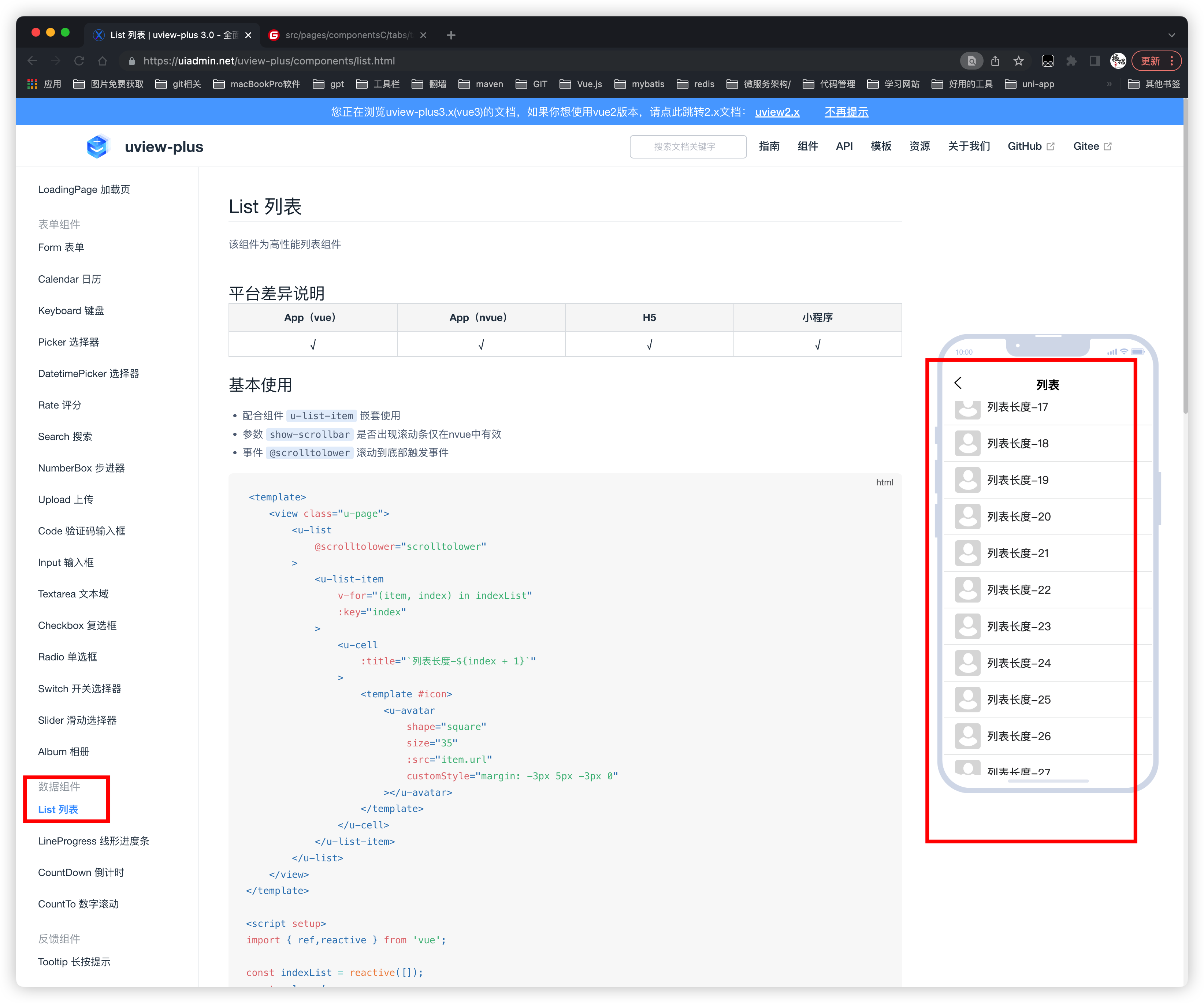
Task: Open the 组件 navigation menu item
Action: coord(807,146)
